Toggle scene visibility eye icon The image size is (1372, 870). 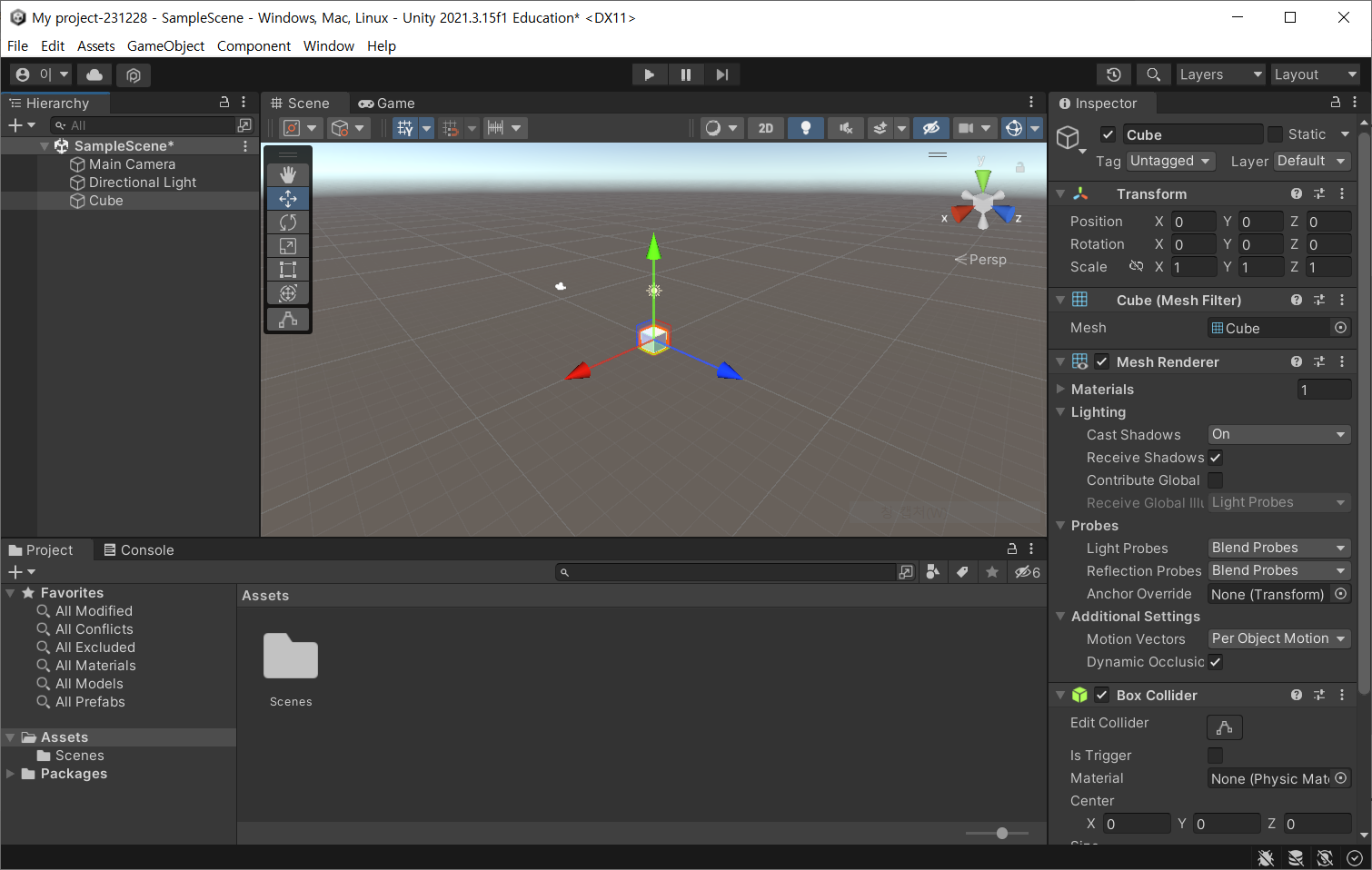tap(931, 128)
